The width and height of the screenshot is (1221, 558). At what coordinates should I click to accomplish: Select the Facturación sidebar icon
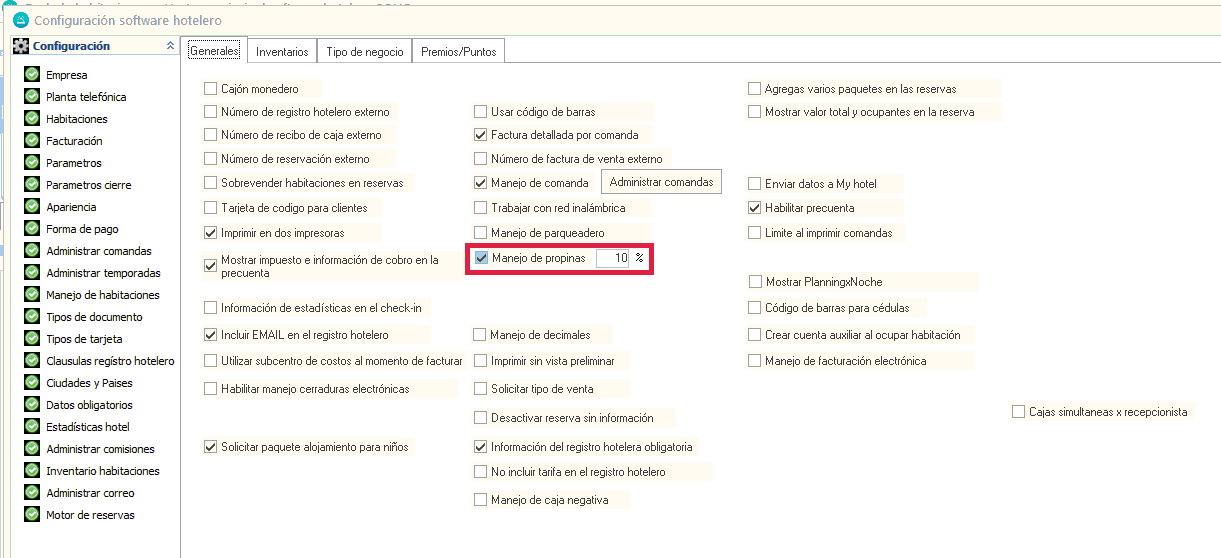(32, 141)
